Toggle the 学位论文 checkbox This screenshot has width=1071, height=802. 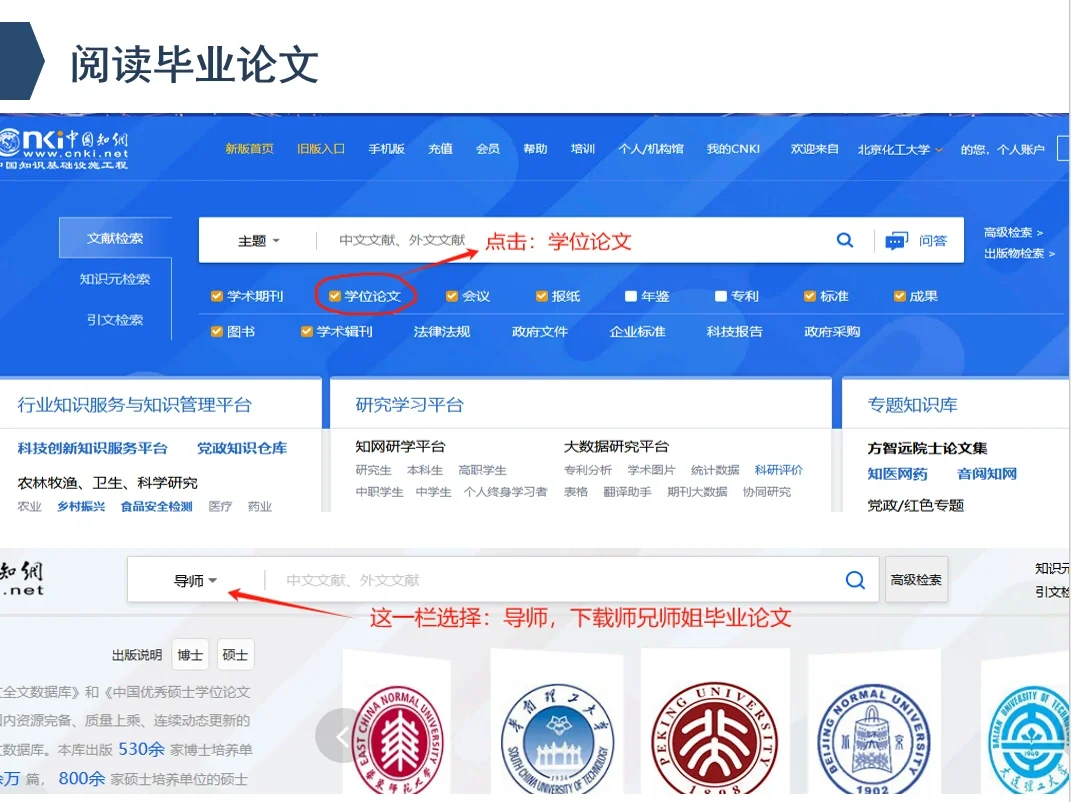click(334, 296)
